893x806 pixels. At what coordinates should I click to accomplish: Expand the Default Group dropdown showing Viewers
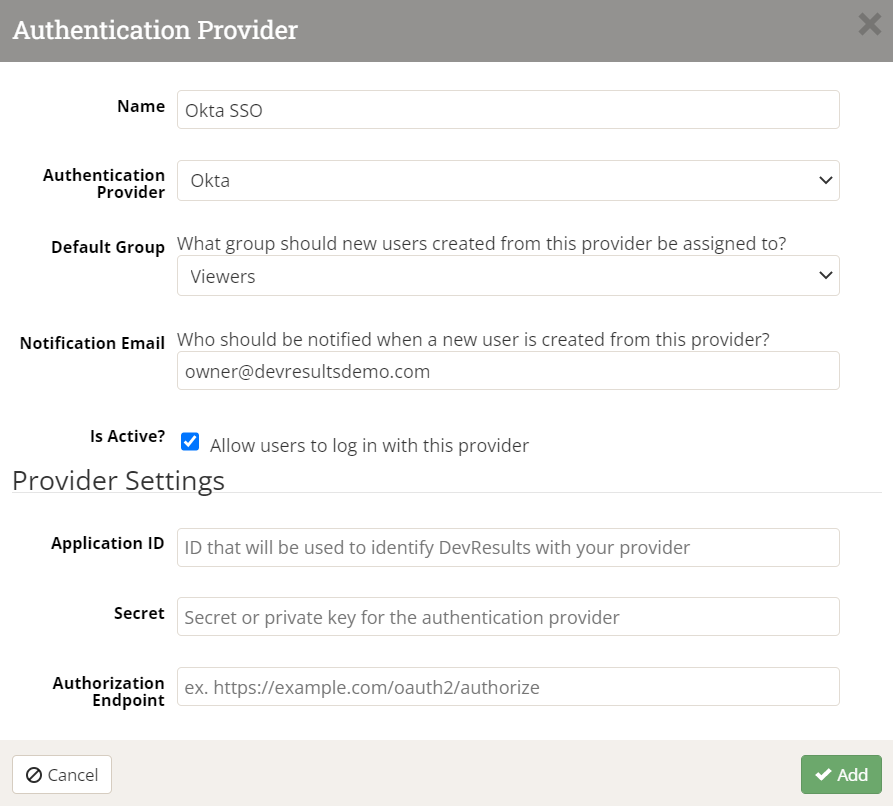[x=508, y=276]
